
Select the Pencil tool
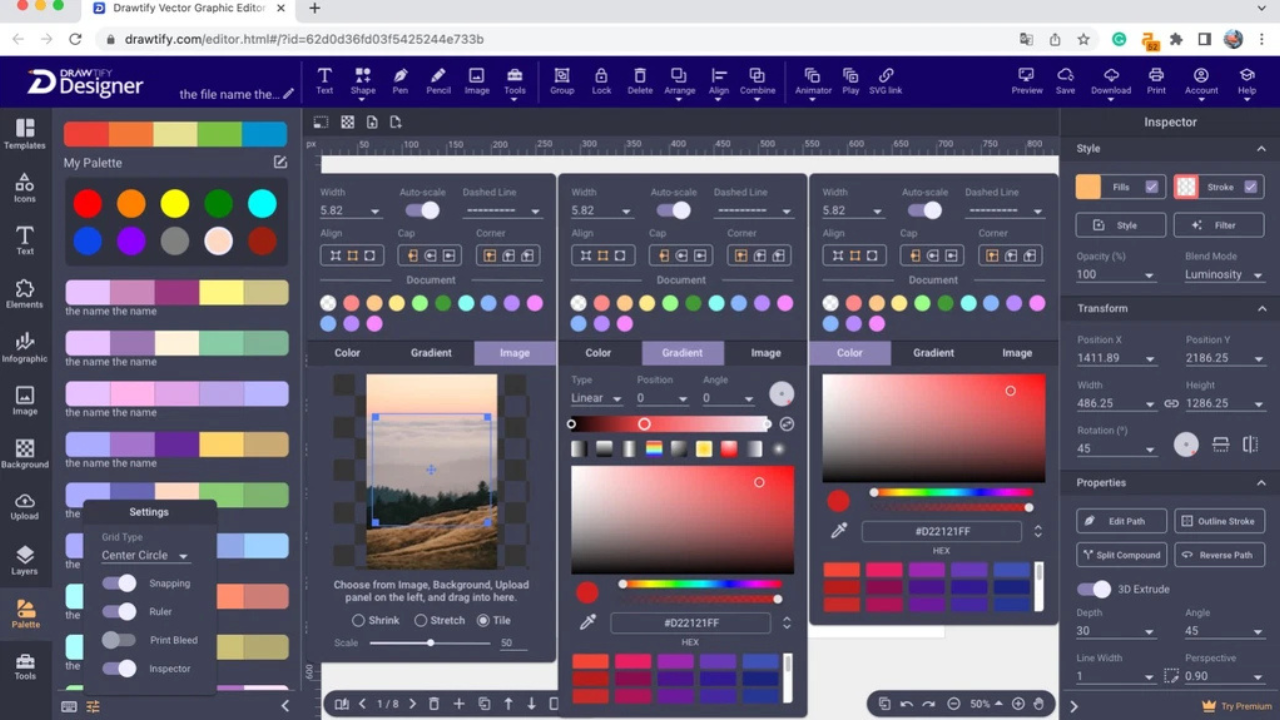[x=438, y=81]
